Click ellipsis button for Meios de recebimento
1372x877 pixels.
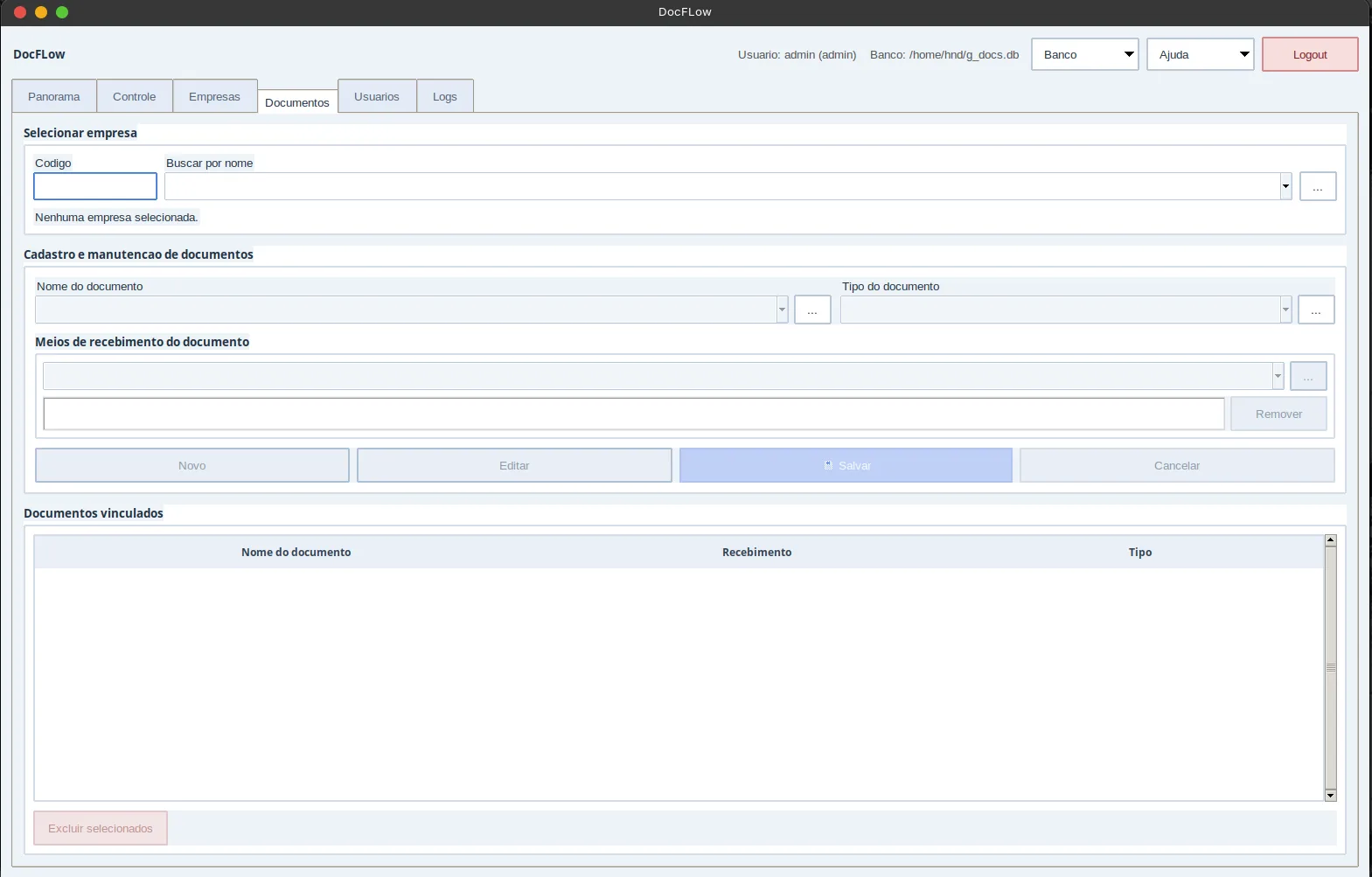tap(1308, 376)
